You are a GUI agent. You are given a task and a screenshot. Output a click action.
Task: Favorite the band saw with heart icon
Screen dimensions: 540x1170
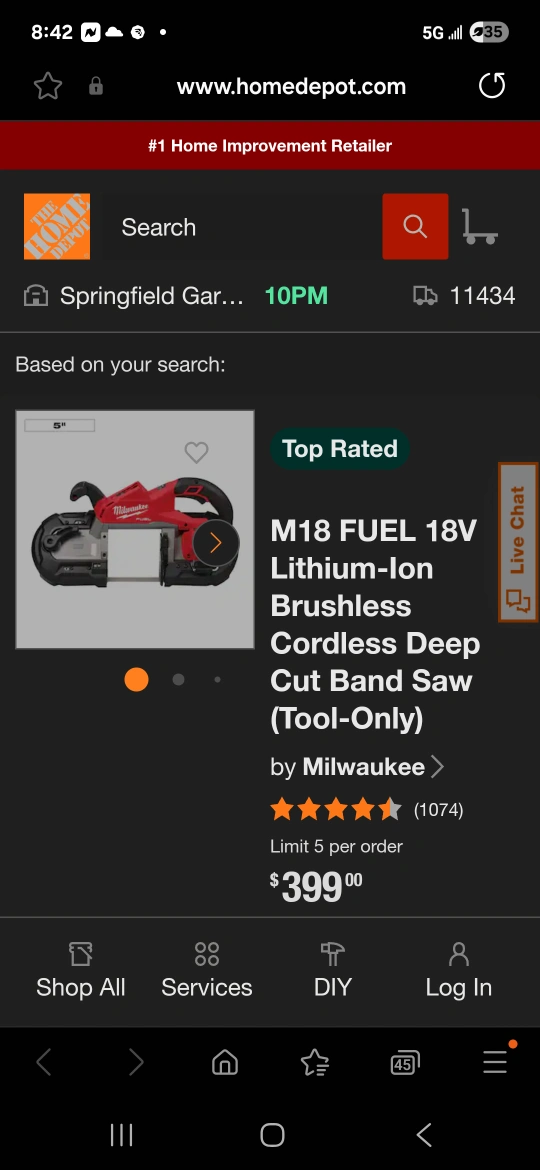coord(196,452)
